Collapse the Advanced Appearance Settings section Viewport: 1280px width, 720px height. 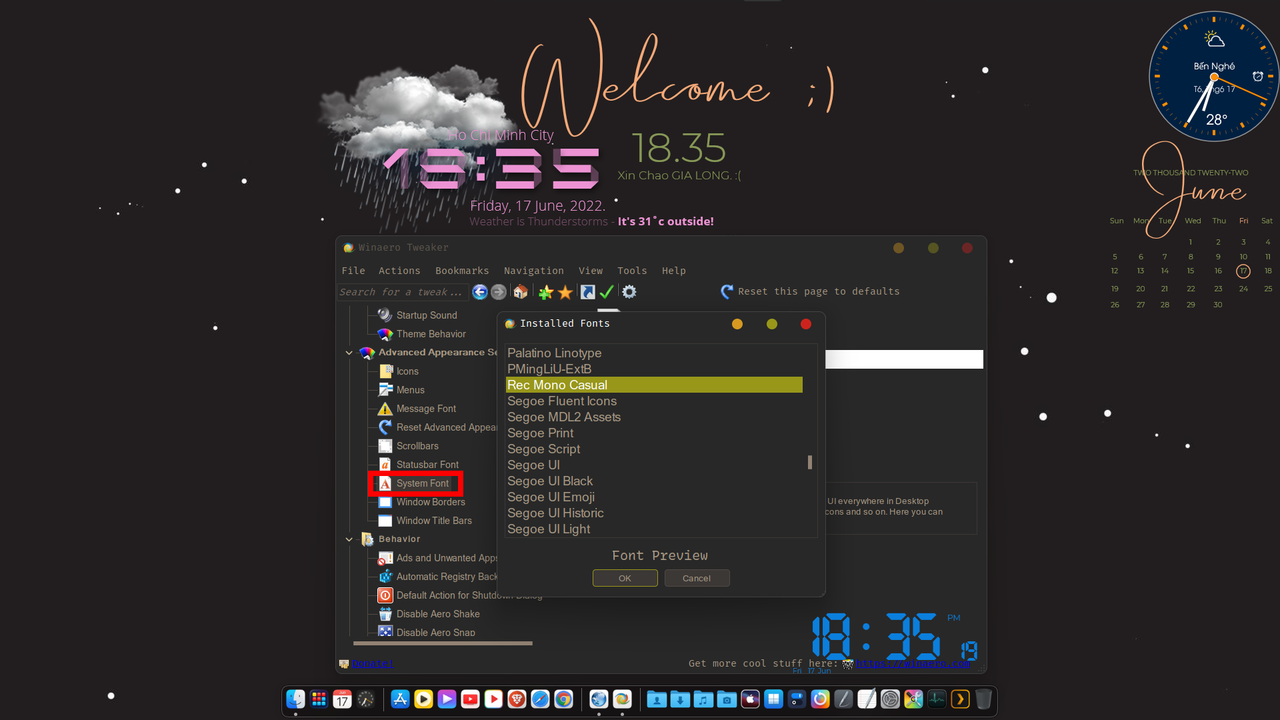pos(348,352)
